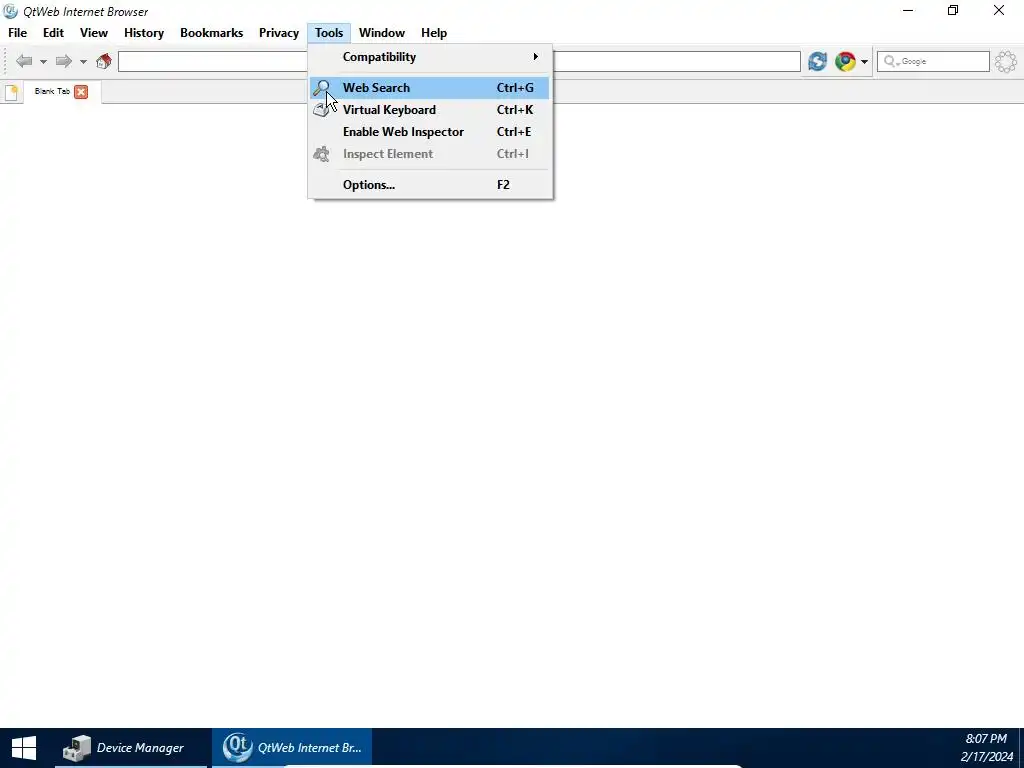Image resolution: width=1024 pixels, height=768 pixels.
Task: Expand the Compatibility submenu
Action: [430, 57]
